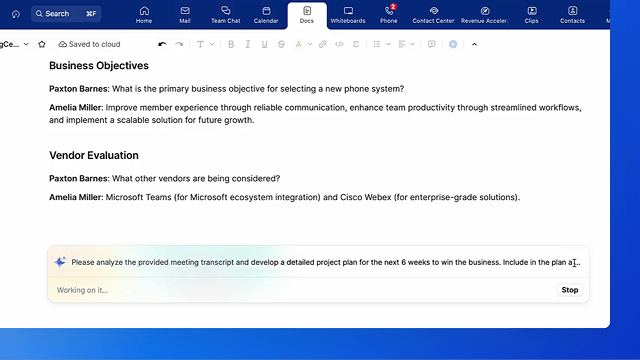Click the AI prompt text
The width and height of the screenshot is (640, 360).
pyautogui.click(x=326, y=262)
